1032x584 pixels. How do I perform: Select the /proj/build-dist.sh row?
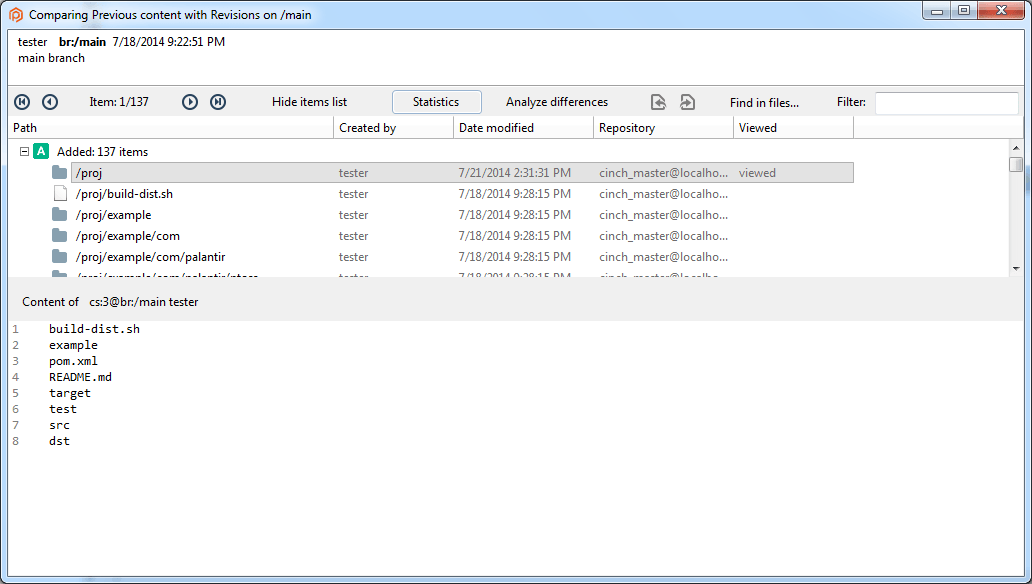[463, 194]
